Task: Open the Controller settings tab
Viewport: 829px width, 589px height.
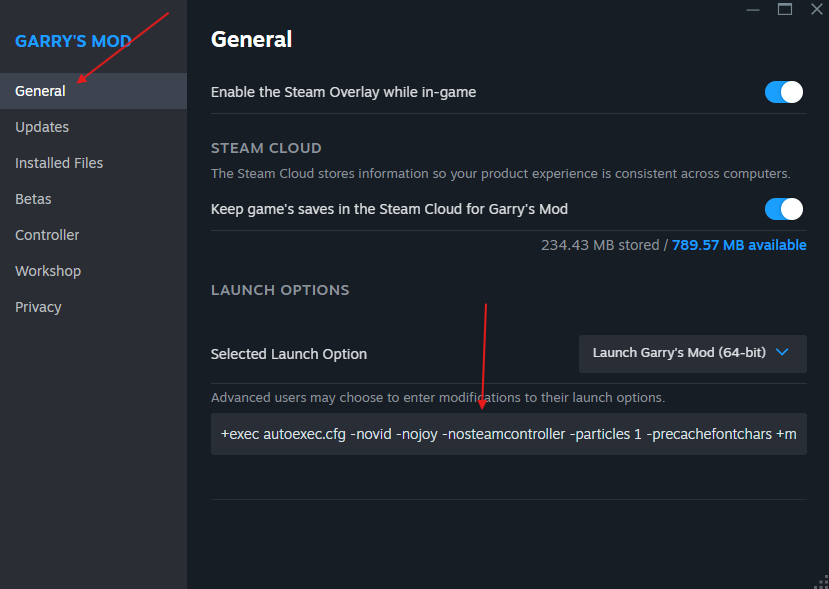Action: (47, 235)
